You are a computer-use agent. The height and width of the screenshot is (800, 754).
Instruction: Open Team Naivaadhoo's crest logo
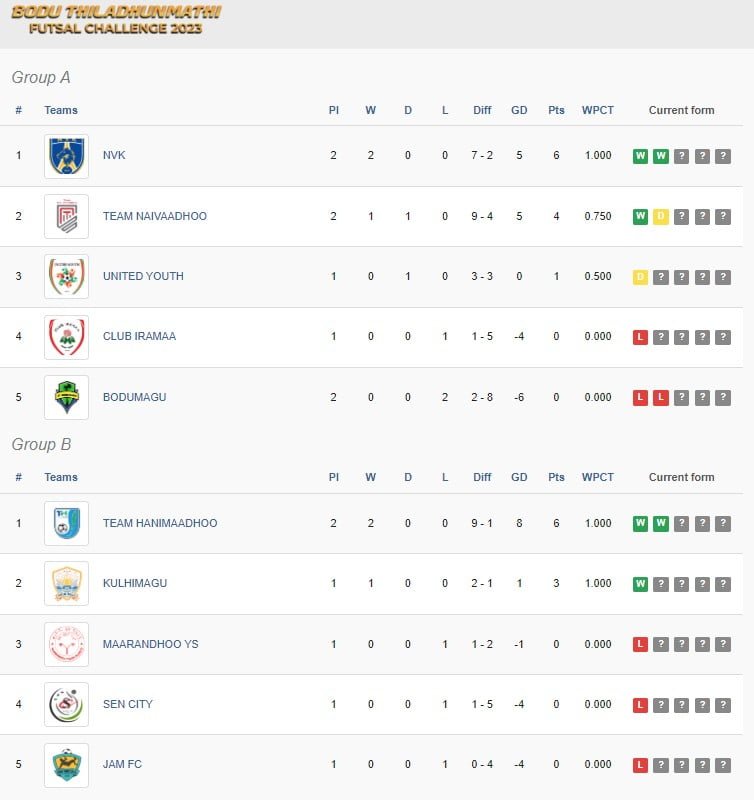coord(66,216)
